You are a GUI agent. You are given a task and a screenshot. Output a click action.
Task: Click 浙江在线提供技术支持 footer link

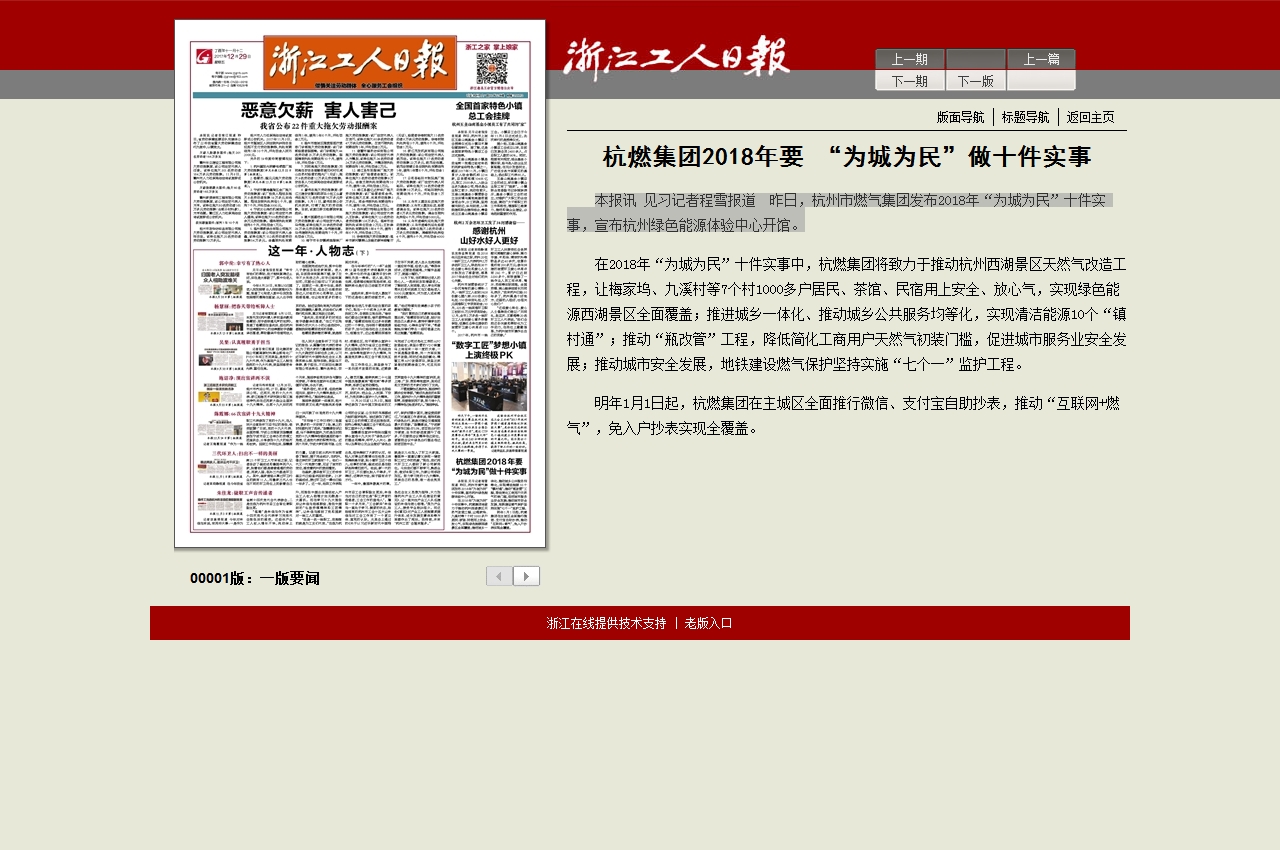tap(606, 623)
